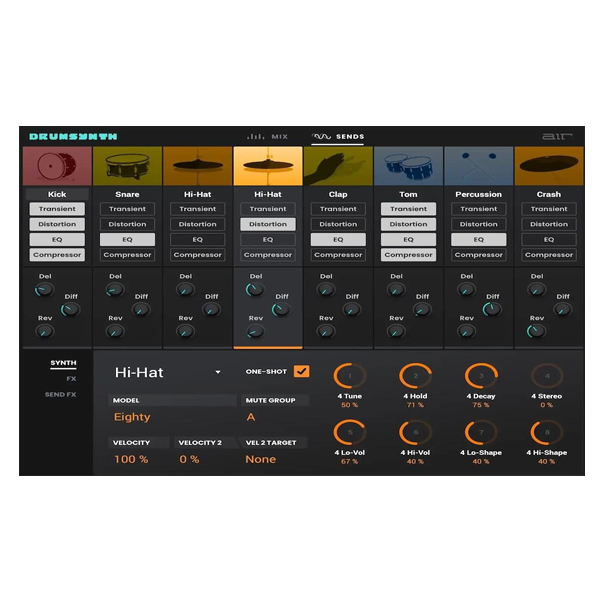The width and height of the screenshot is (600, 600).
Task: Click the 4 Hi-Vol macro knob
Action: [416, 432]
